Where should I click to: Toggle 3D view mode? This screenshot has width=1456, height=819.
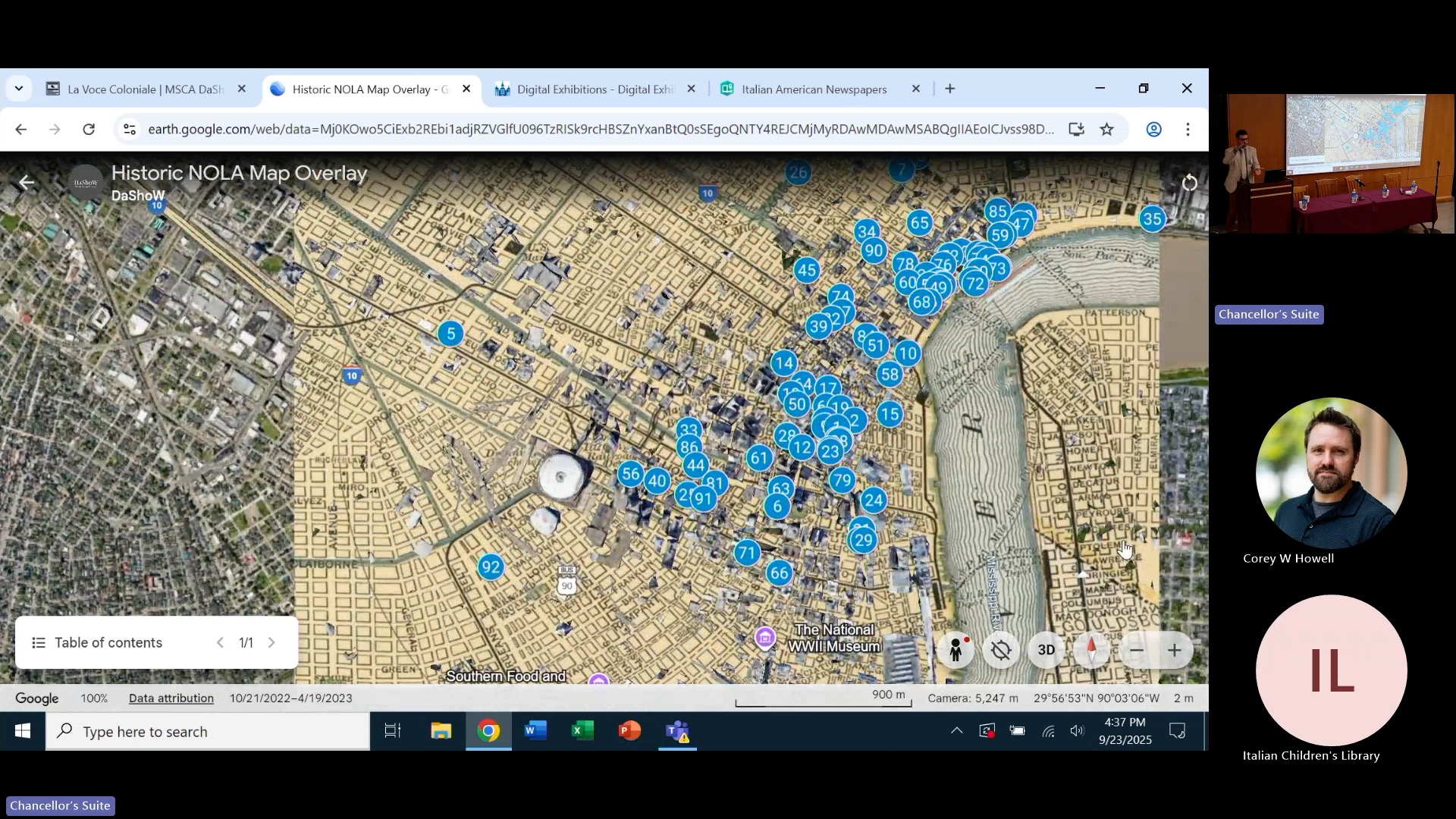(1046, 650)
